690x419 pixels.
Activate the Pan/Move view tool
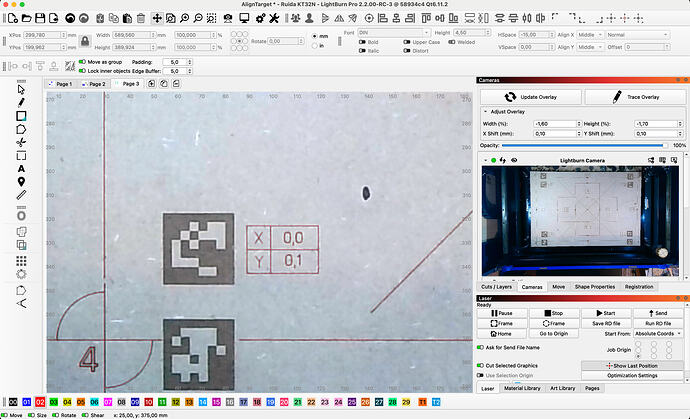coord(157,18)
